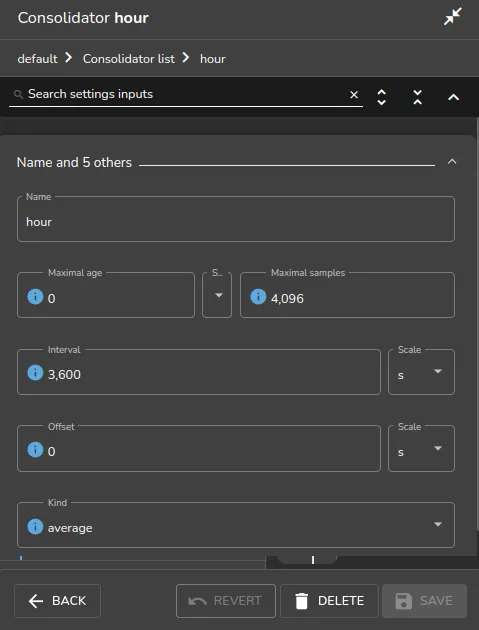The height and width of the screenshot is (630, 479).
Task: Expand all settings groups
Action: 381,97
